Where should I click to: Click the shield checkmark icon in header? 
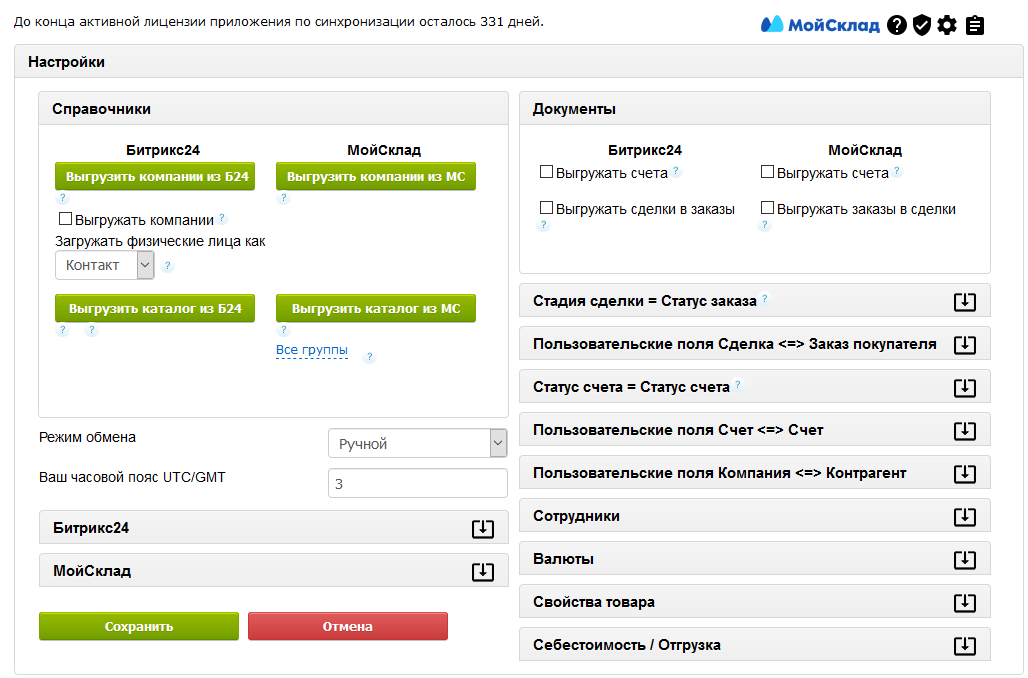point(922,25)
